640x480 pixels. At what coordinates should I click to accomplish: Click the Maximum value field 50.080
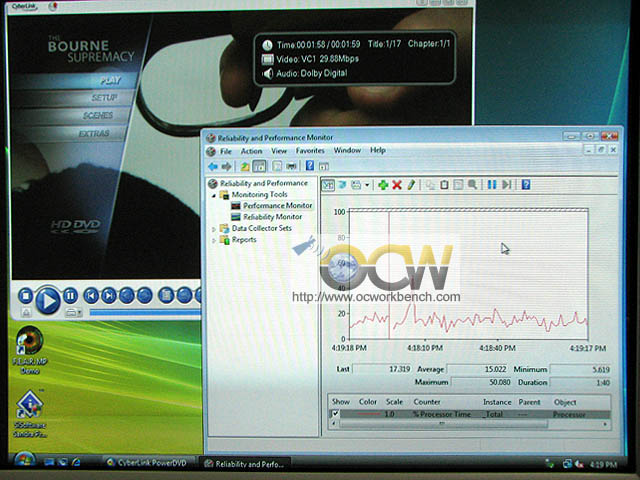481,382
